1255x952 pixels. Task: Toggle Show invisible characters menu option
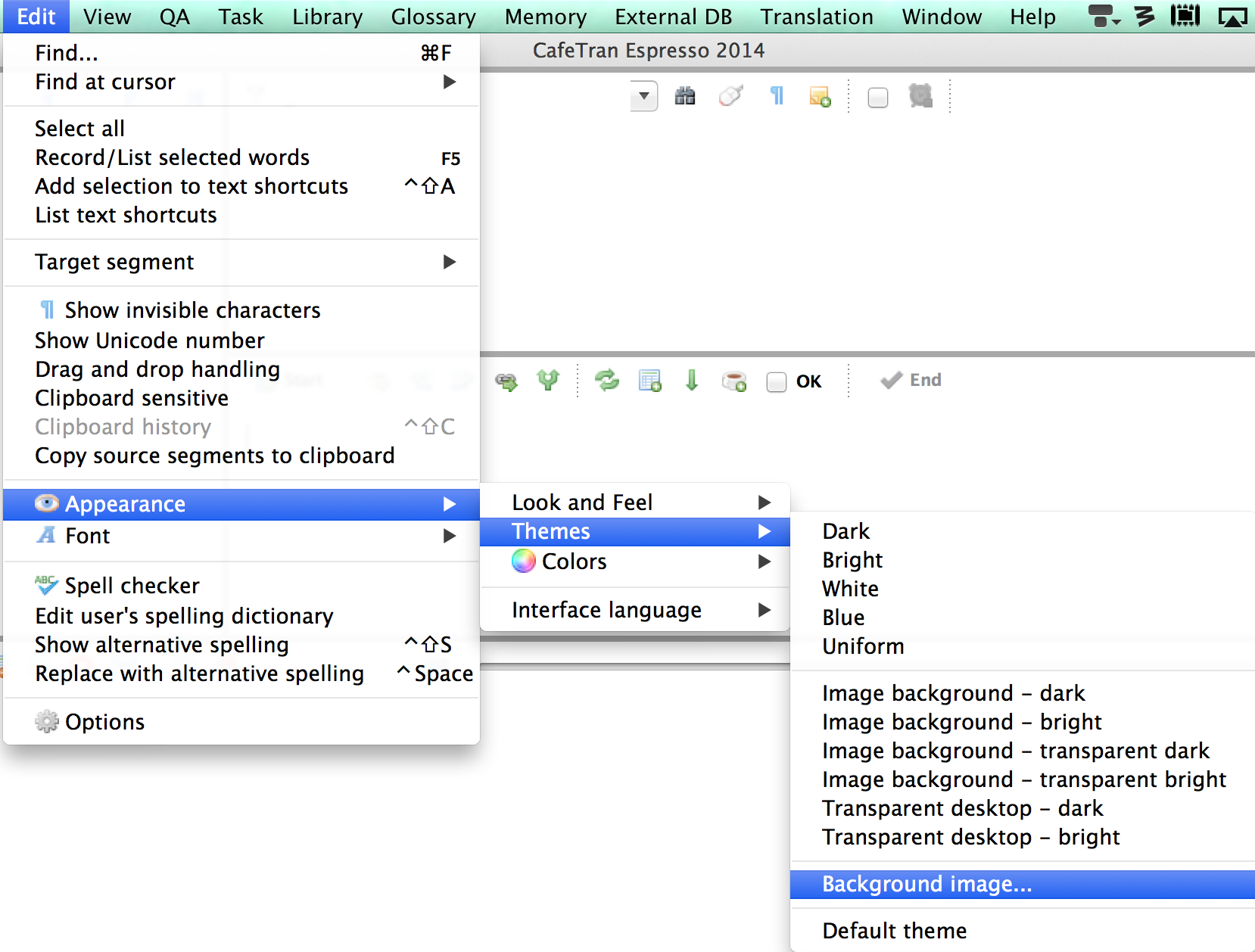pyautogui.click(x=192, y=310)
